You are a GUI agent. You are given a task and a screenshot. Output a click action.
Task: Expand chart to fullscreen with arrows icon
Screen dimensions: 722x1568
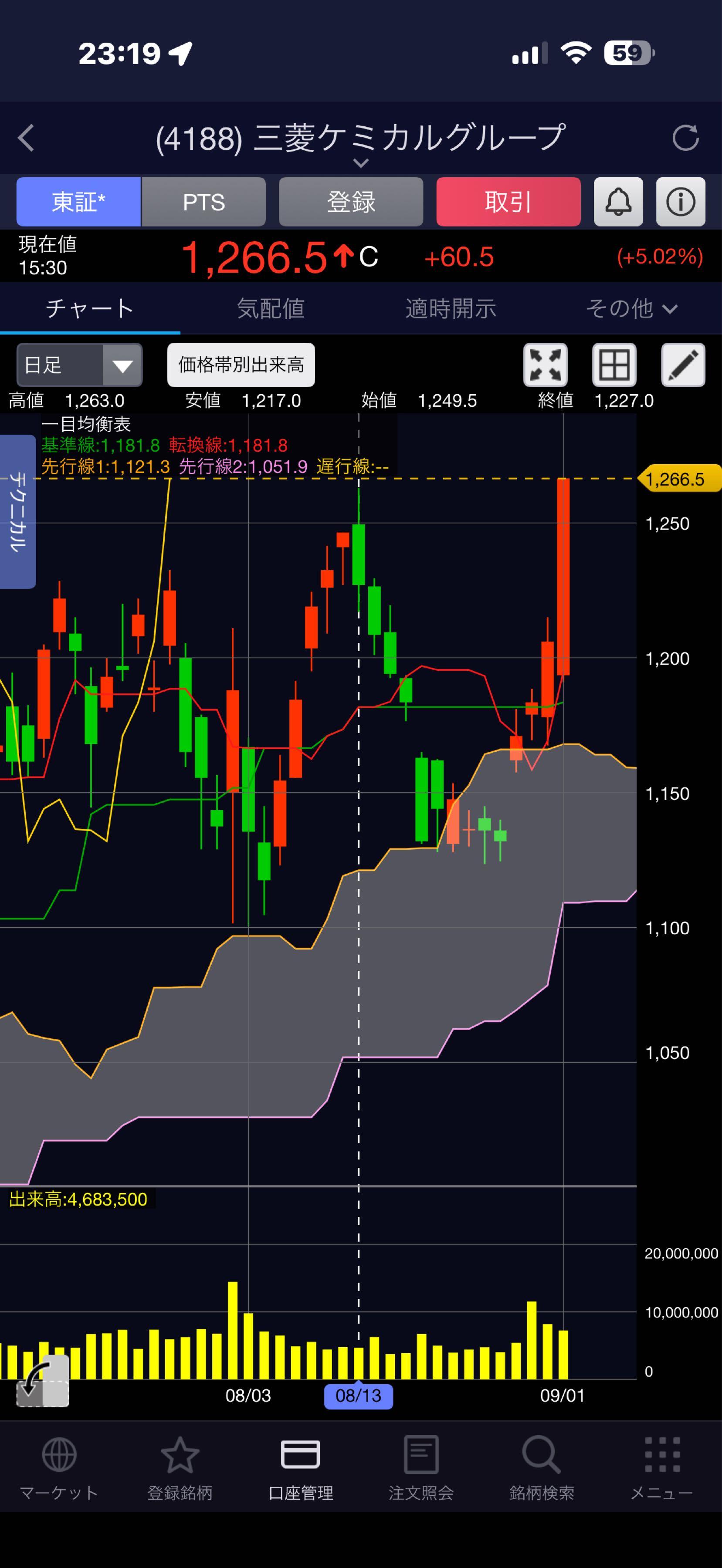546,365
